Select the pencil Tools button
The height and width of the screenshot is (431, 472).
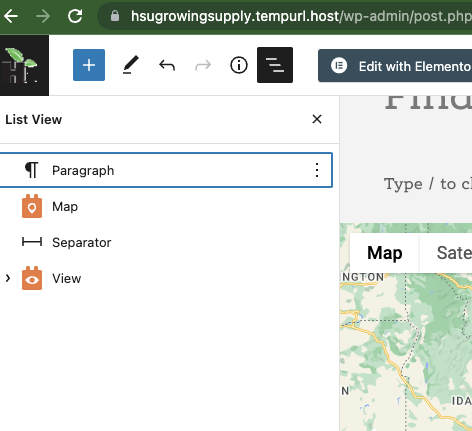[131, 65]
